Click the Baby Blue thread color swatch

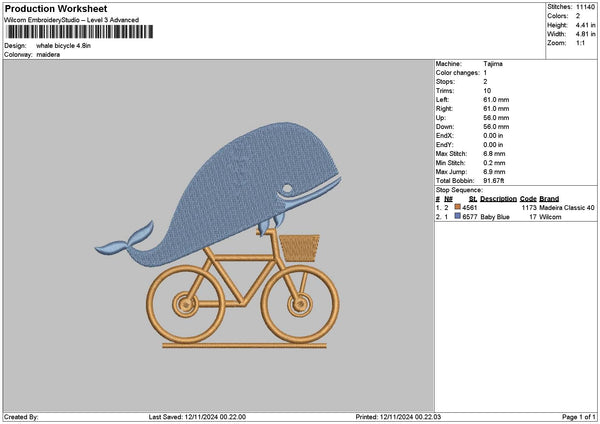pos(458,216)
